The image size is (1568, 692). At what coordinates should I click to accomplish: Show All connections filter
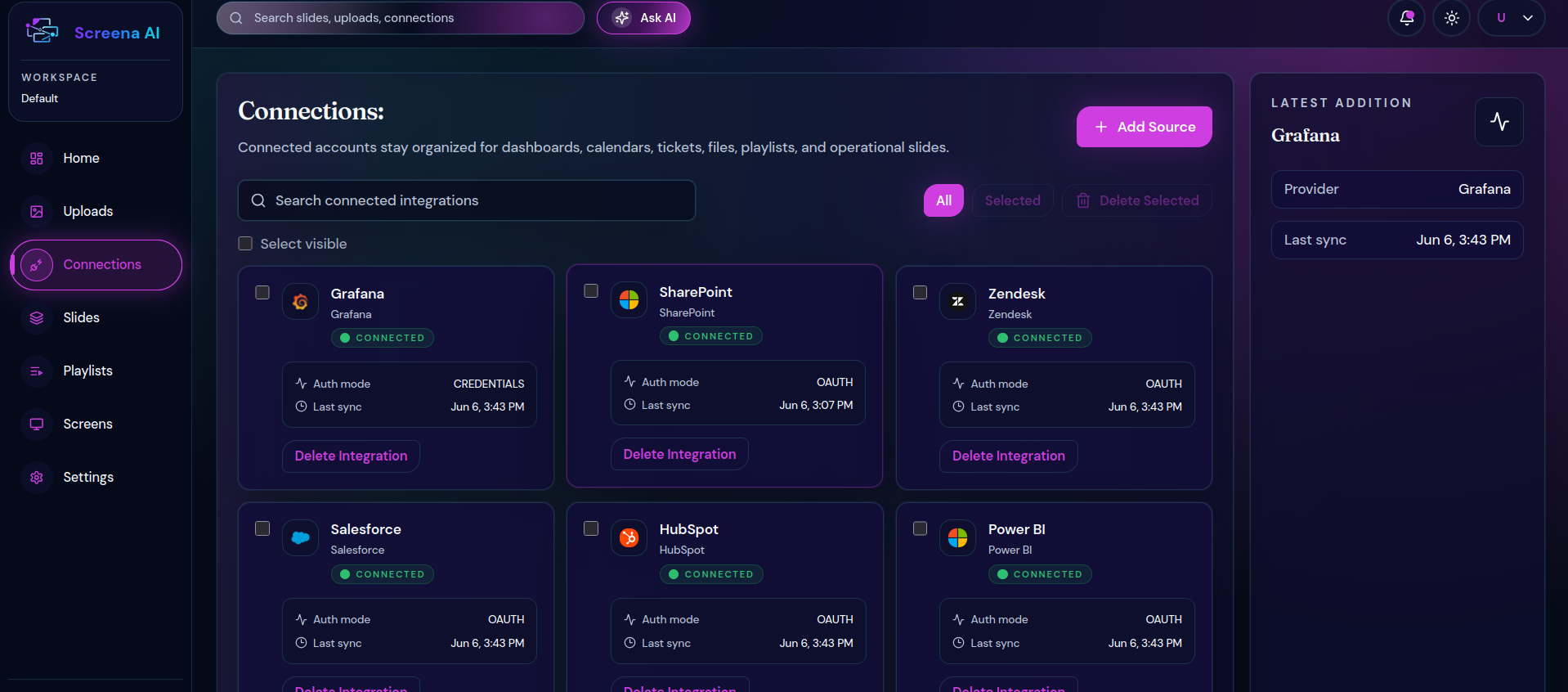(943, 200)
